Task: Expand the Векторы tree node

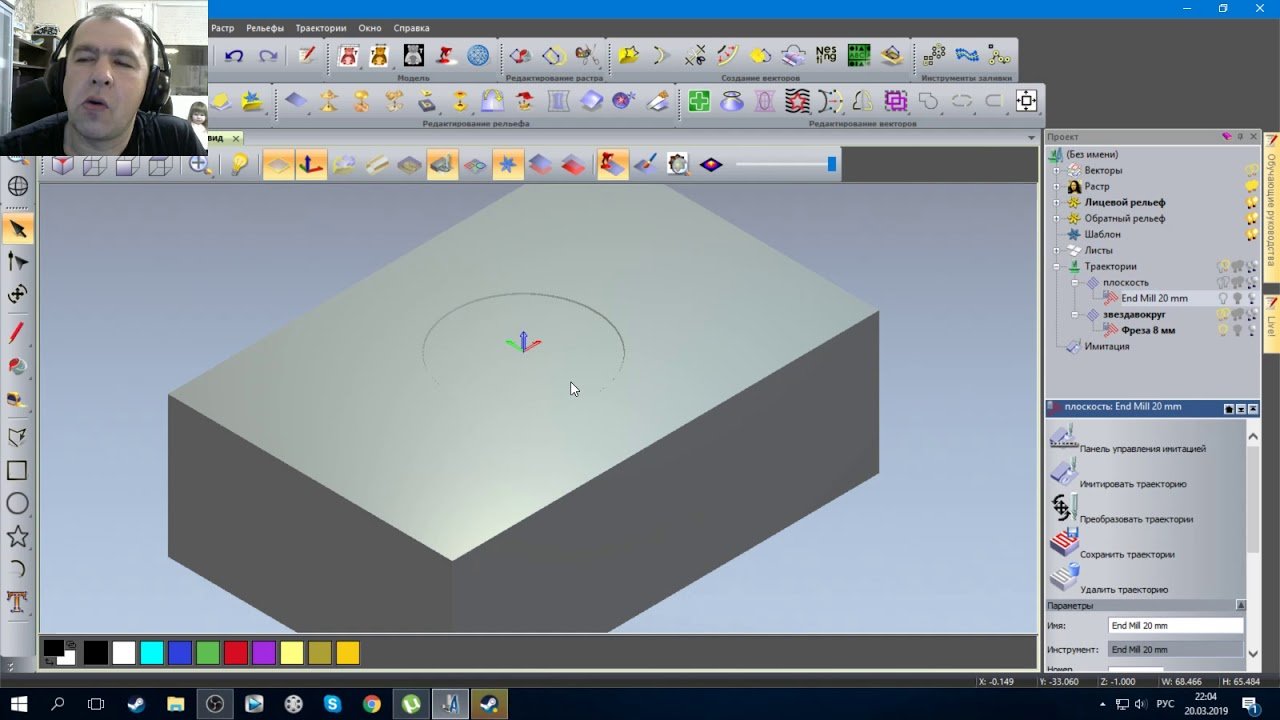Action: point(1056,171)
